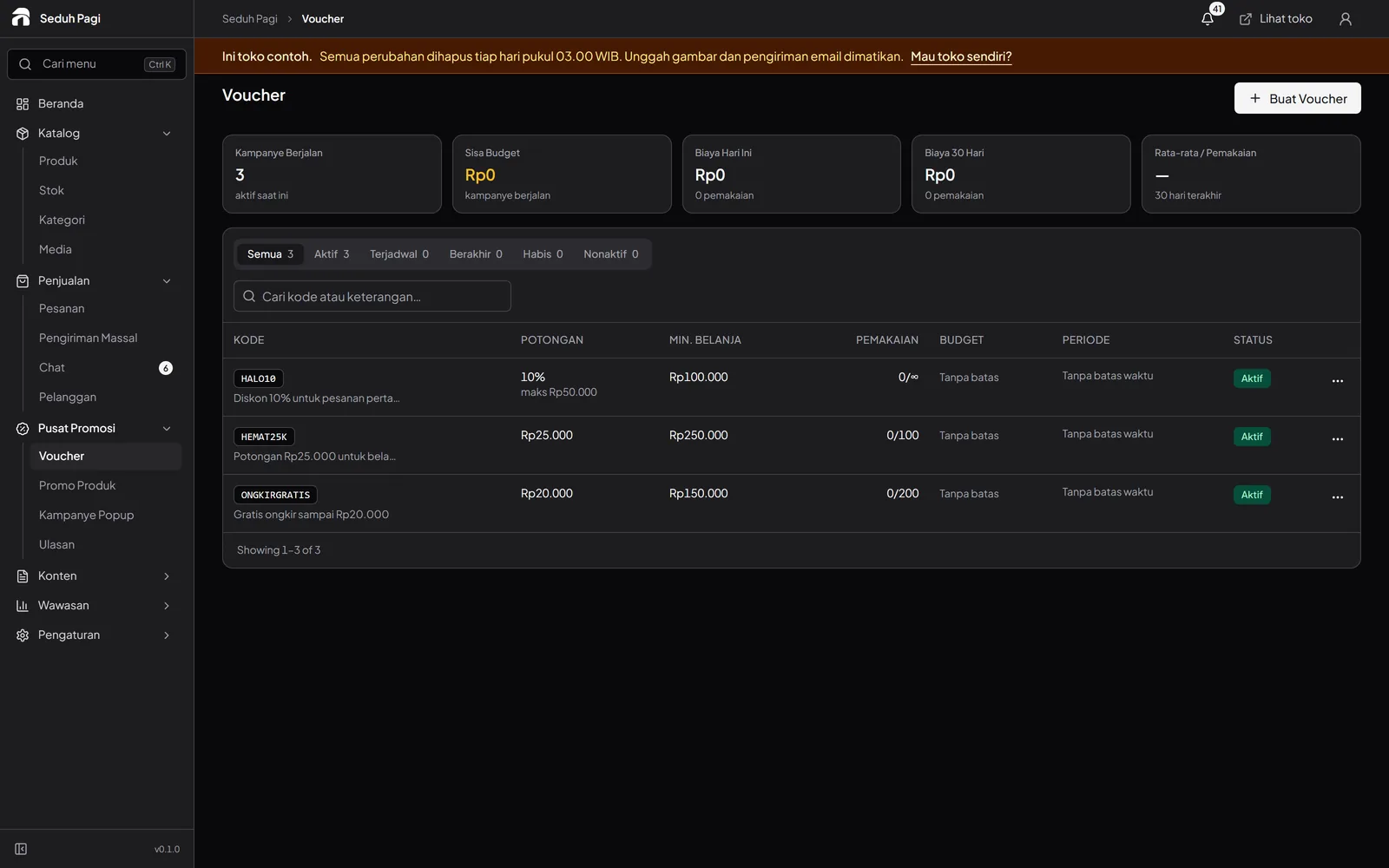The height and width of the screenshot is (868, 1389).
Task: Collapse the Pusat Promosi section chevron
Action: pos(167,429)
